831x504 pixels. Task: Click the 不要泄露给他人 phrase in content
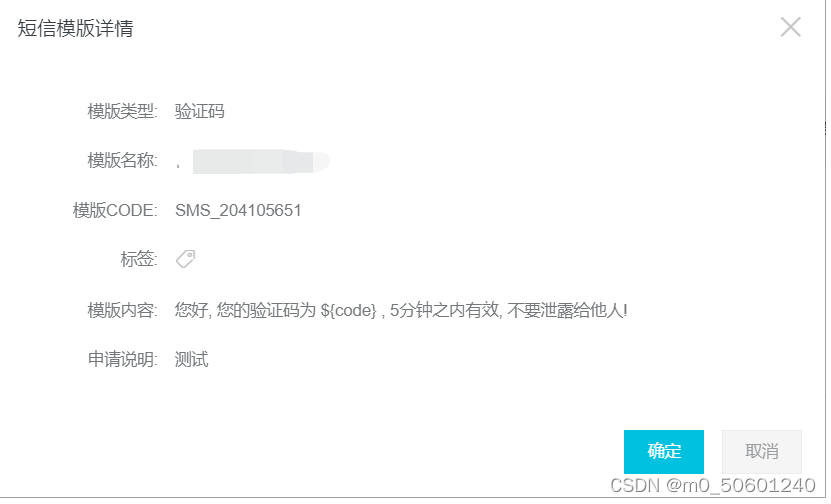(565, 310)
